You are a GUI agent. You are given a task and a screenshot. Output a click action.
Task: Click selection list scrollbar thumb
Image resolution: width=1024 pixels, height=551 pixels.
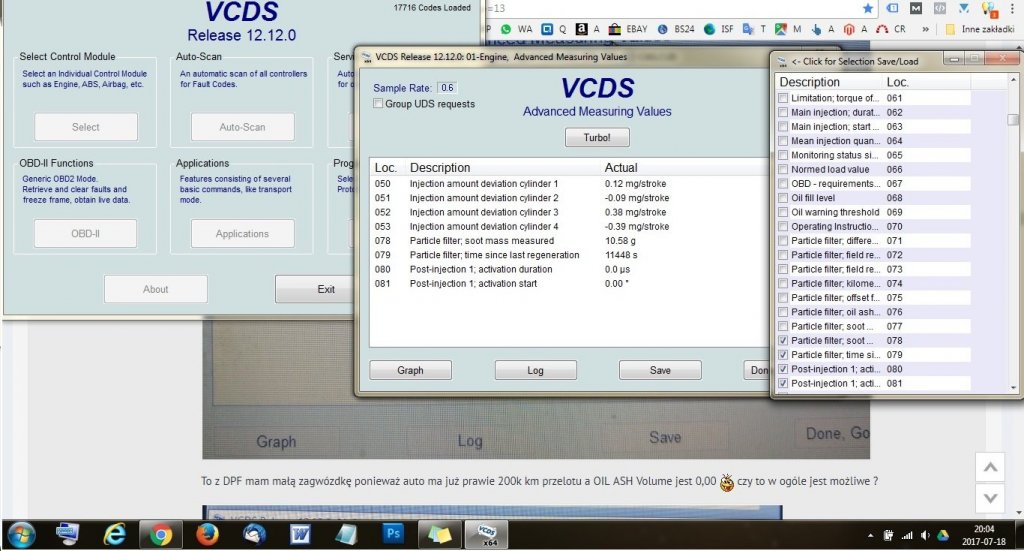point(1013,120)
